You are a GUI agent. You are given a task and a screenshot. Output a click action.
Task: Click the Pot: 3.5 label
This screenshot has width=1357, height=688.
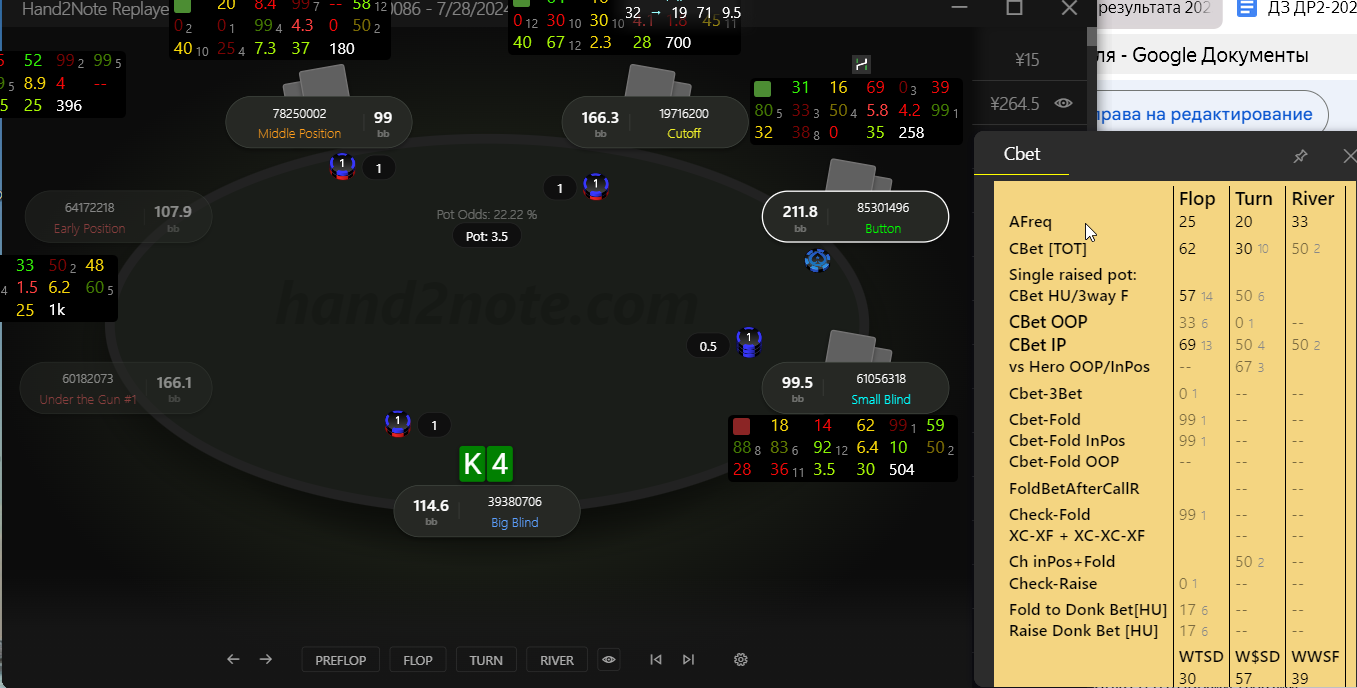pos(487,237)
